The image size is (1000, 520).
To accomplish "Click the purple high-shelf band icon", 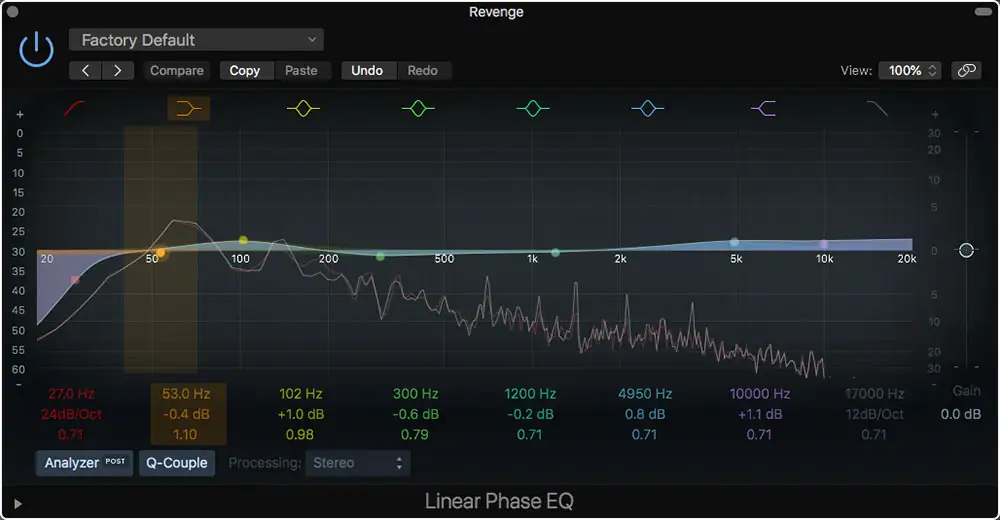I will click(763, 108).
